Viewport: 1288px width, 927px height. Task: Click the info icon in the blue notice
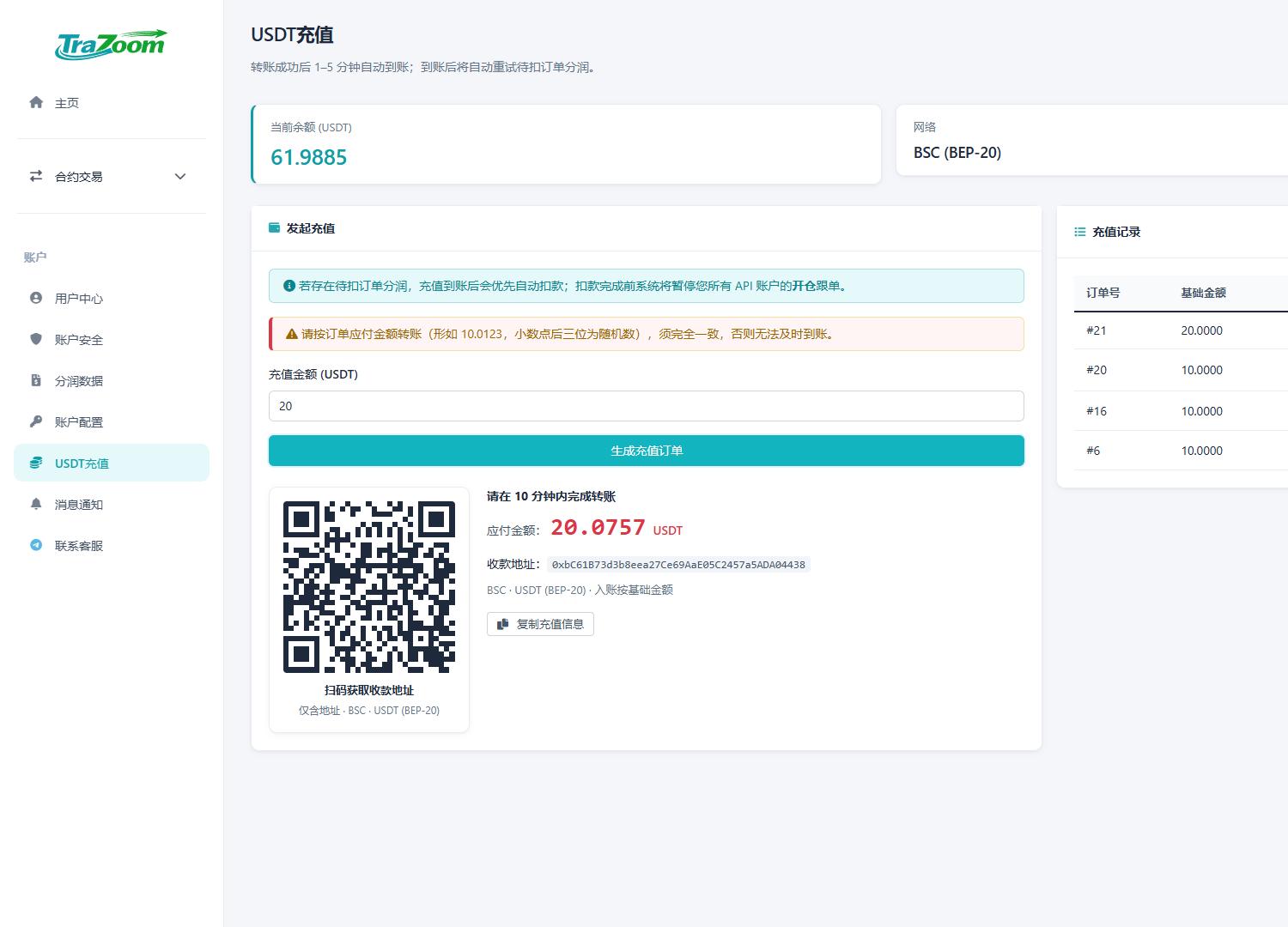289,286
